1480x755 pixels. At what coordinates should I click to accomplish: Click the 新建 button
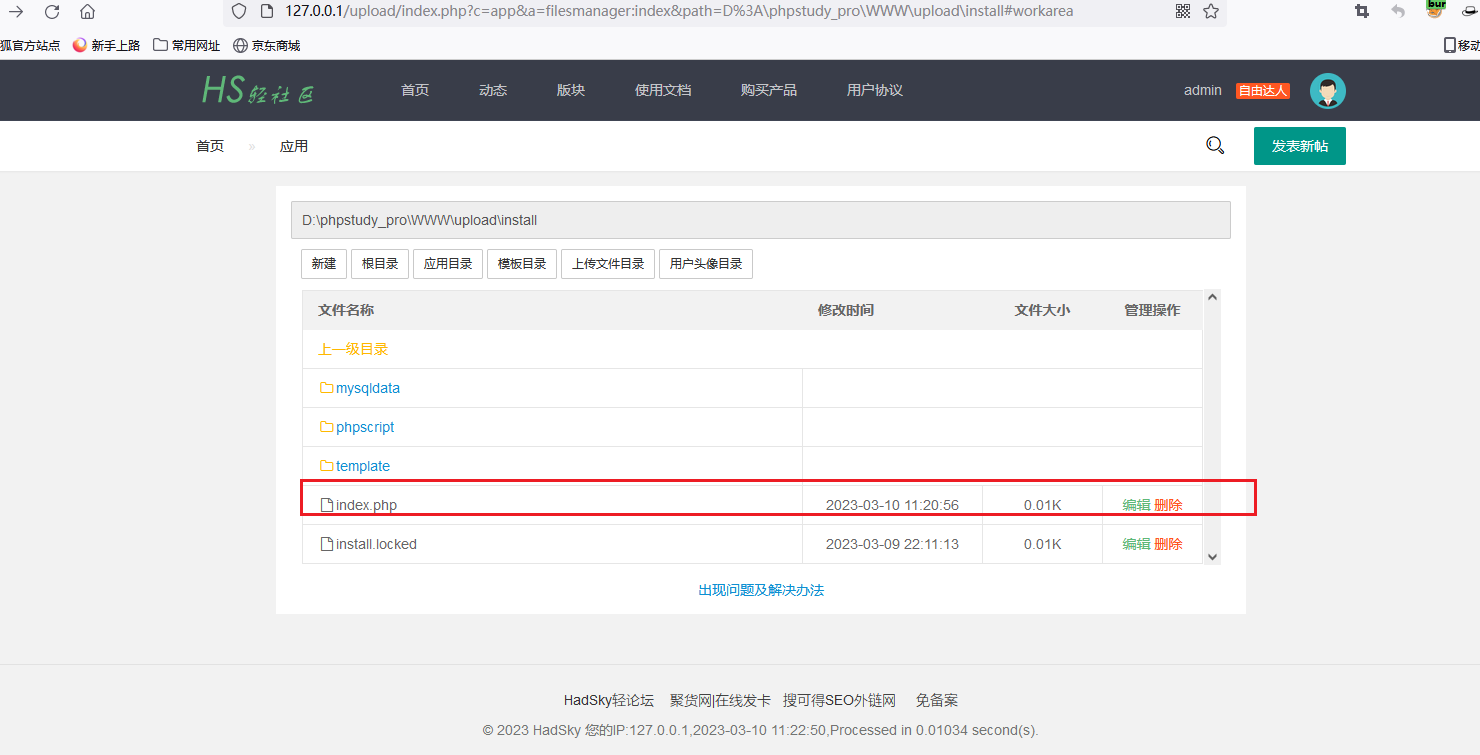324,264
